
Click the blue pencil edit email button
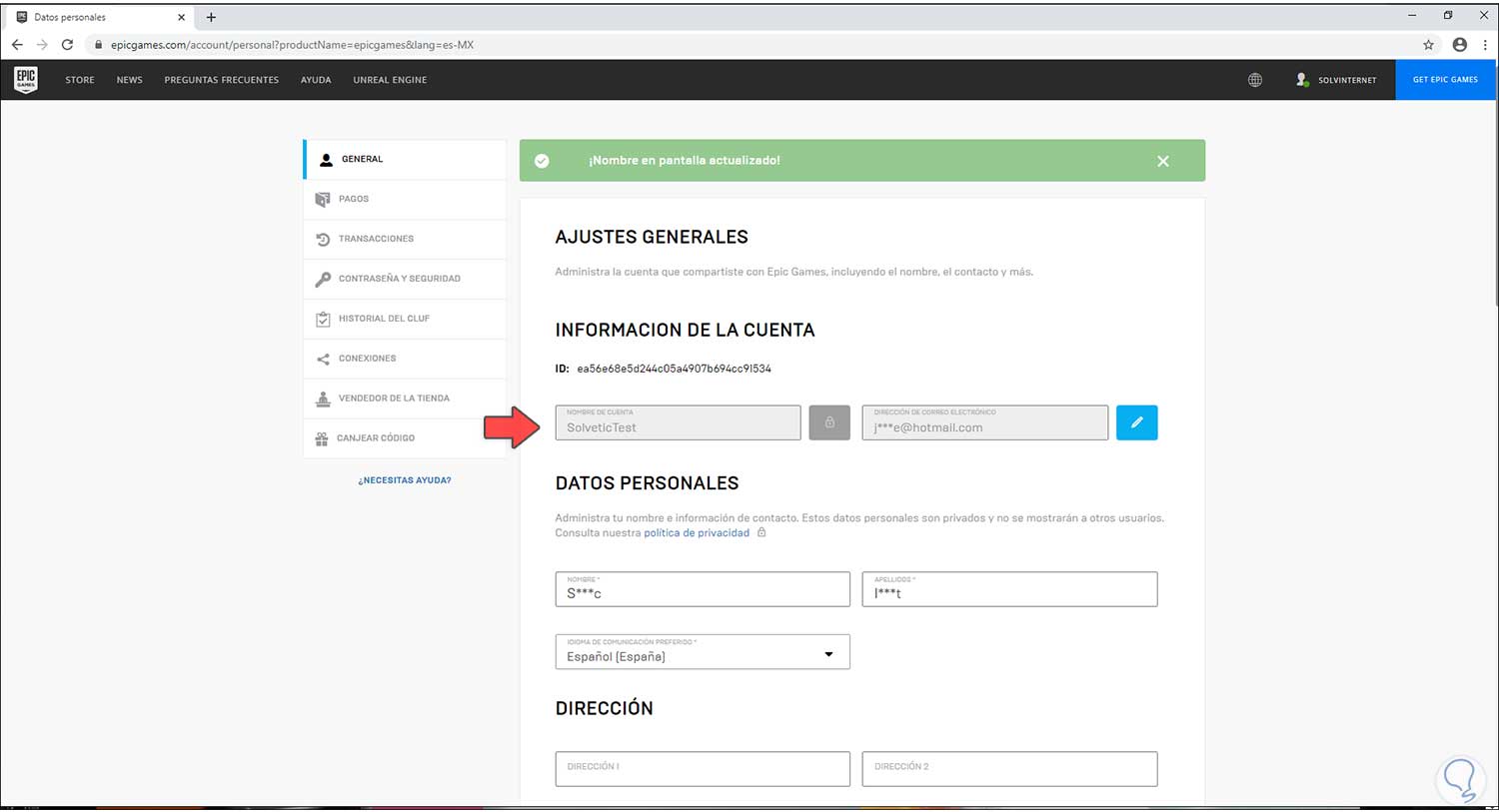1137,422
